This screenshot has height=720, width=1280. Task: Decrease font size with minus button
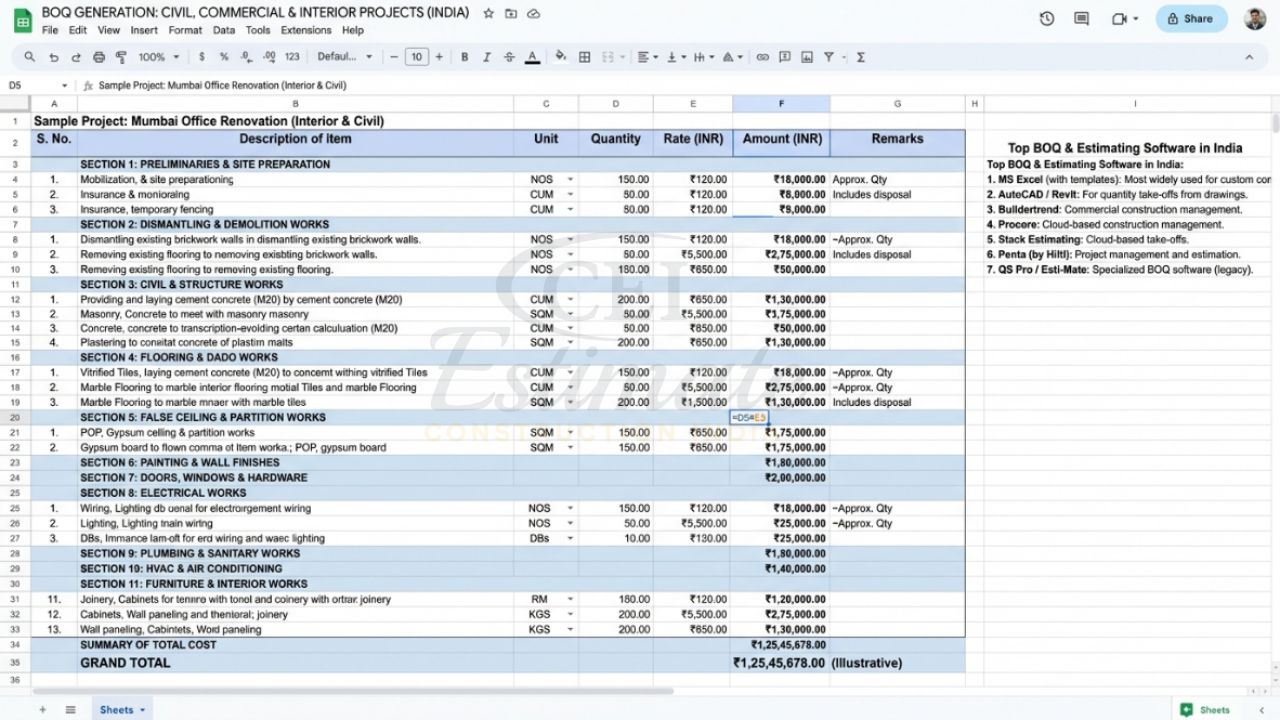tap(395, 57)
